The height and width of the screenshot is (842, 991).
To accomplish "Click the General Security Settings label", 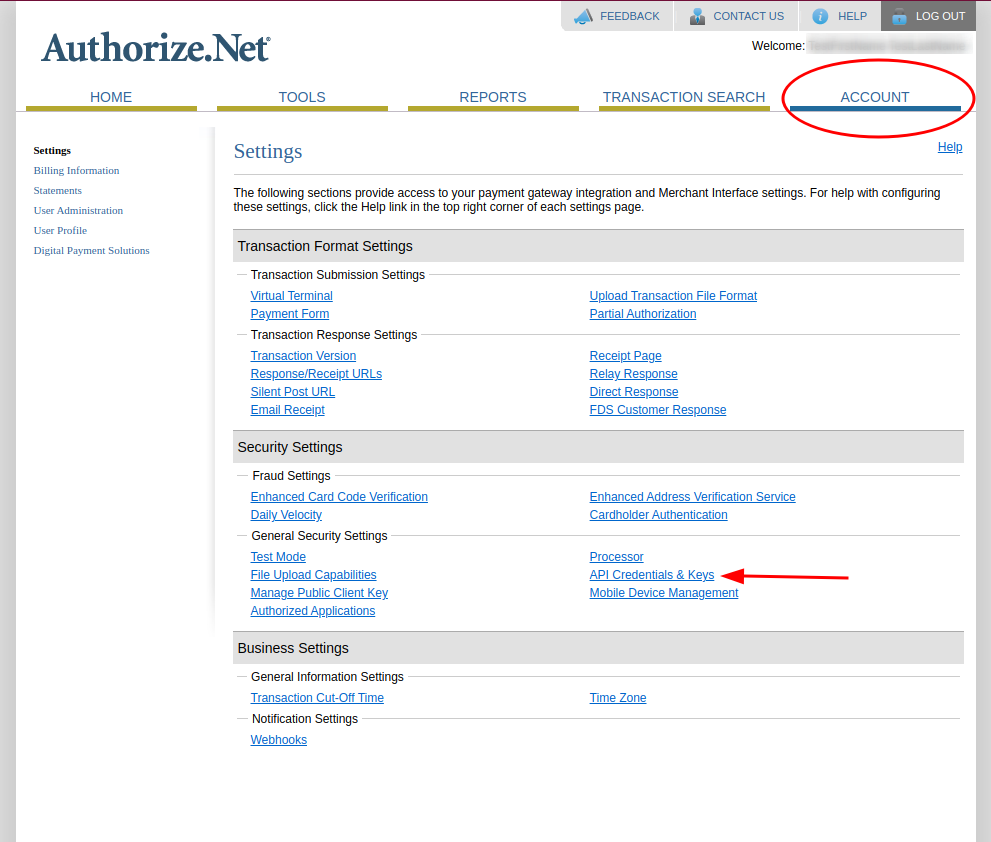I will [319, 536].
